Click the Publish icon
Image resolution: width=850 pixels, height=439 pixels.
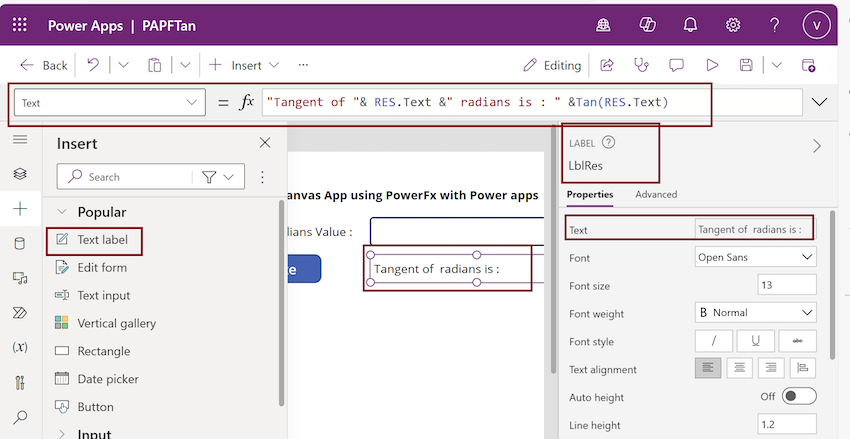pos(808,65)
